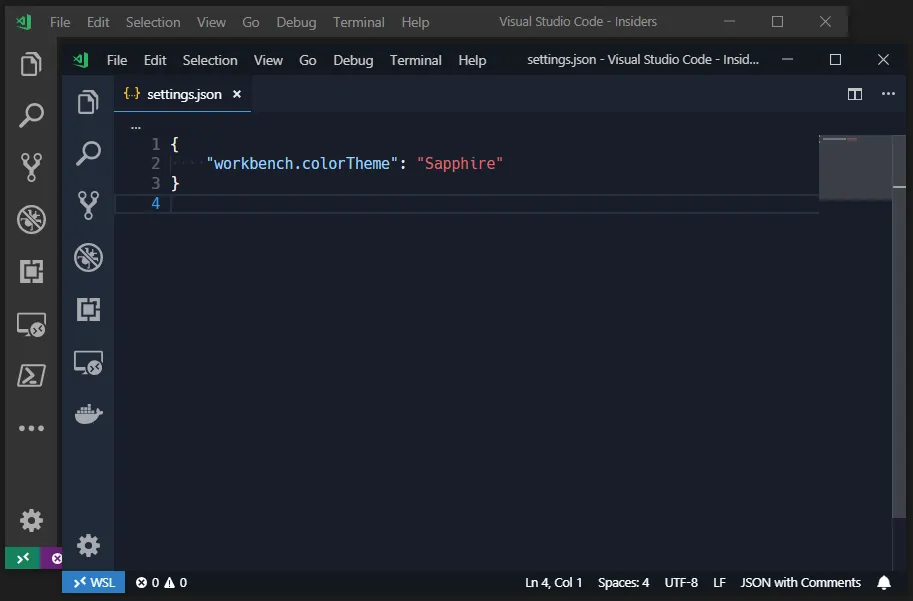
Task: Open Source Control in the front window's activity bar
Action: click(88, 205)
